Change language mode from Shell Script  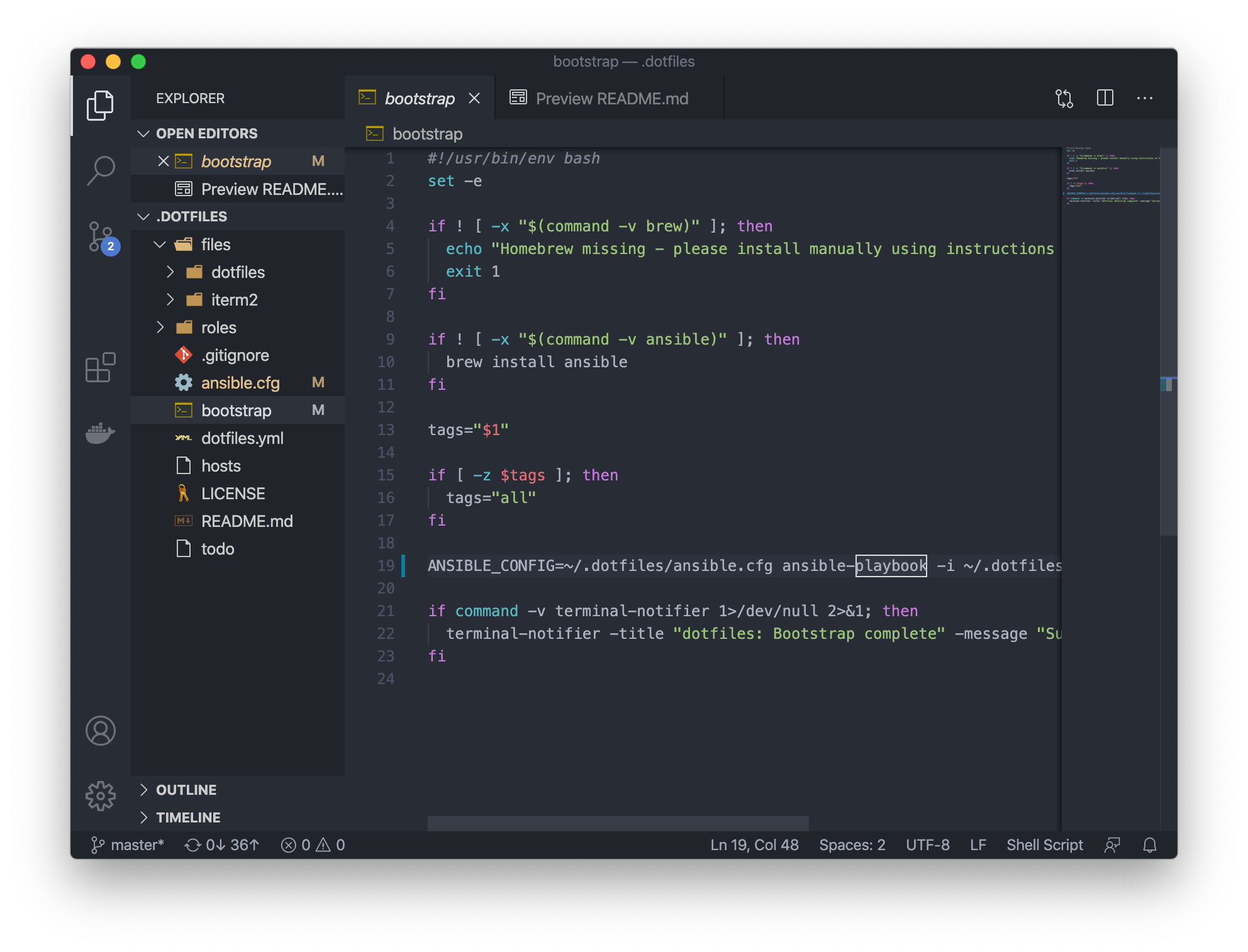(1044, 845)
